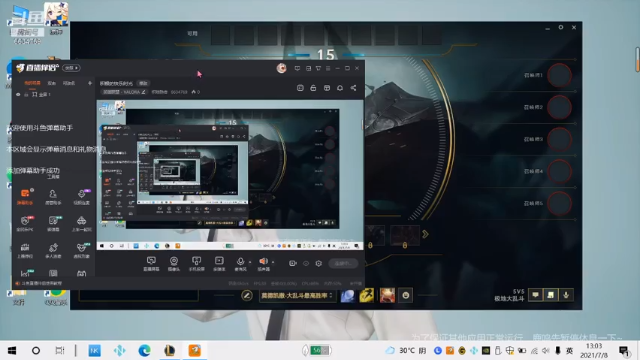Open the weather widget showing 30°C
The image size is (640, 360).
point(406,350)
